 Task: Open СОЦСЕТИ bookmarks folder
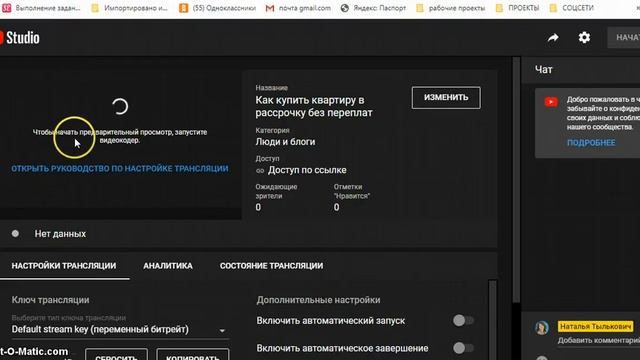(x=571, y=8)
